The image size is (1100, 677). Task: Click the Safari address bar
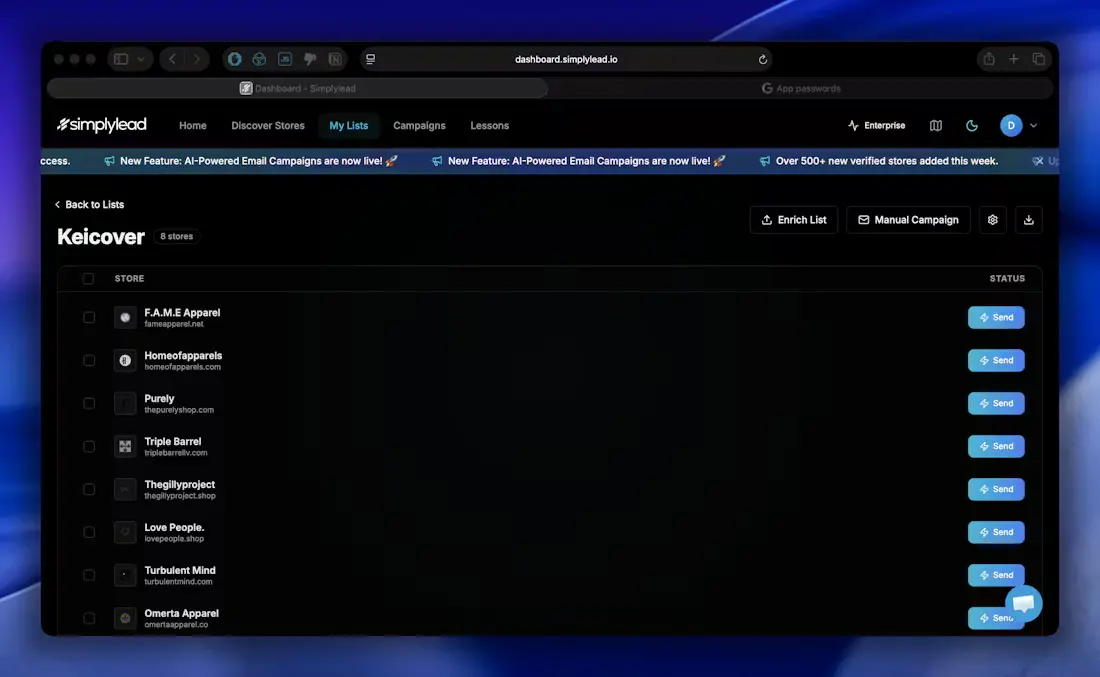pyautogui.click(x=566, y=59)
